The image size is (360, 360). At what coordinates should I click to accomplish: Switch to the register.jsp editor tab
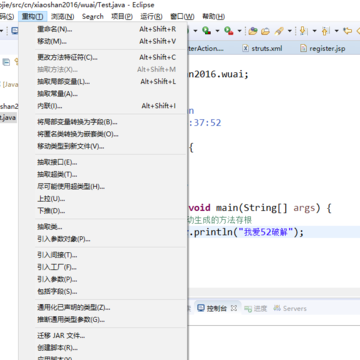pos(323,48)
